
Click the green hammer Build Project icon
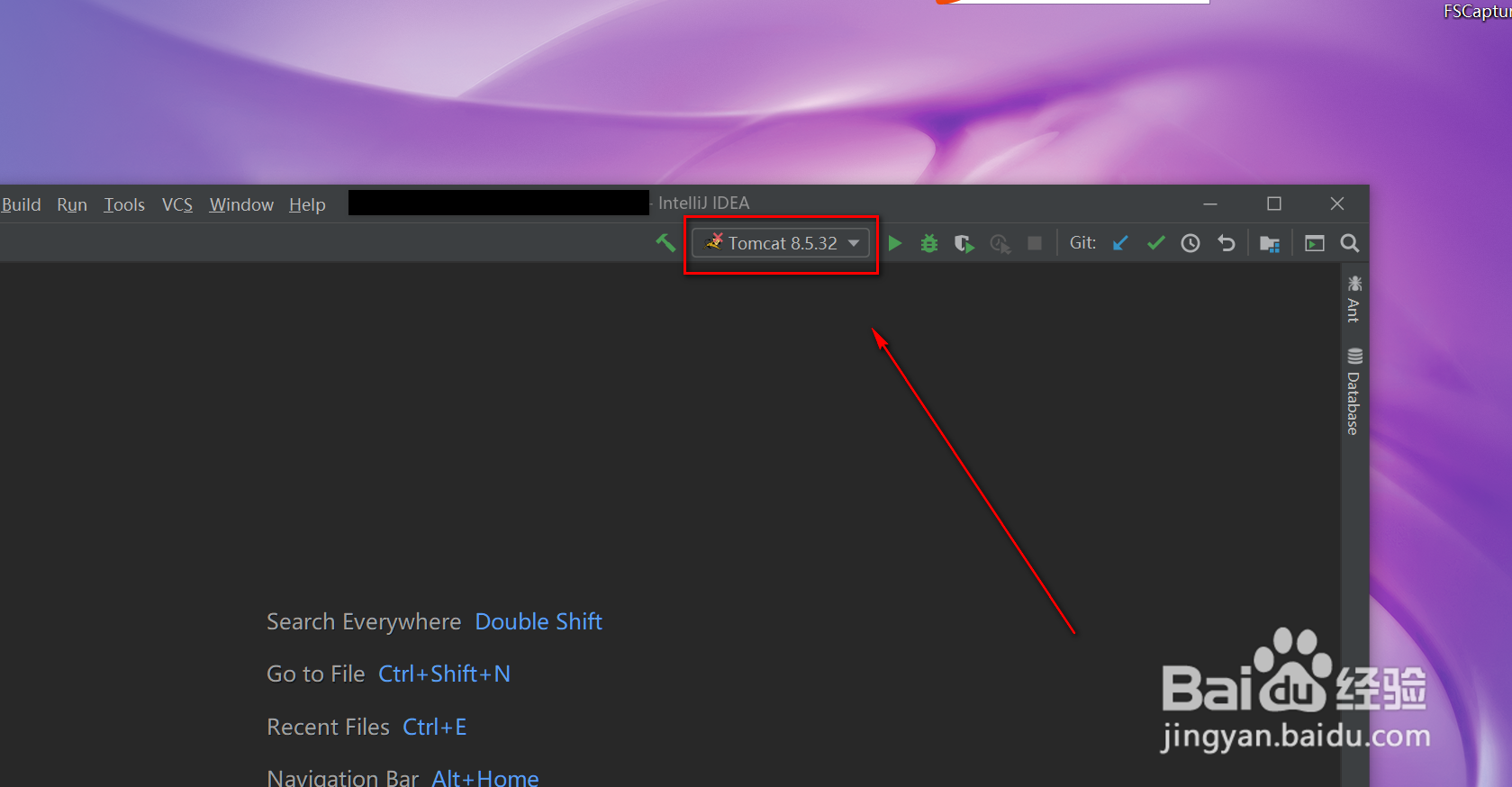(x=665, y=242)
